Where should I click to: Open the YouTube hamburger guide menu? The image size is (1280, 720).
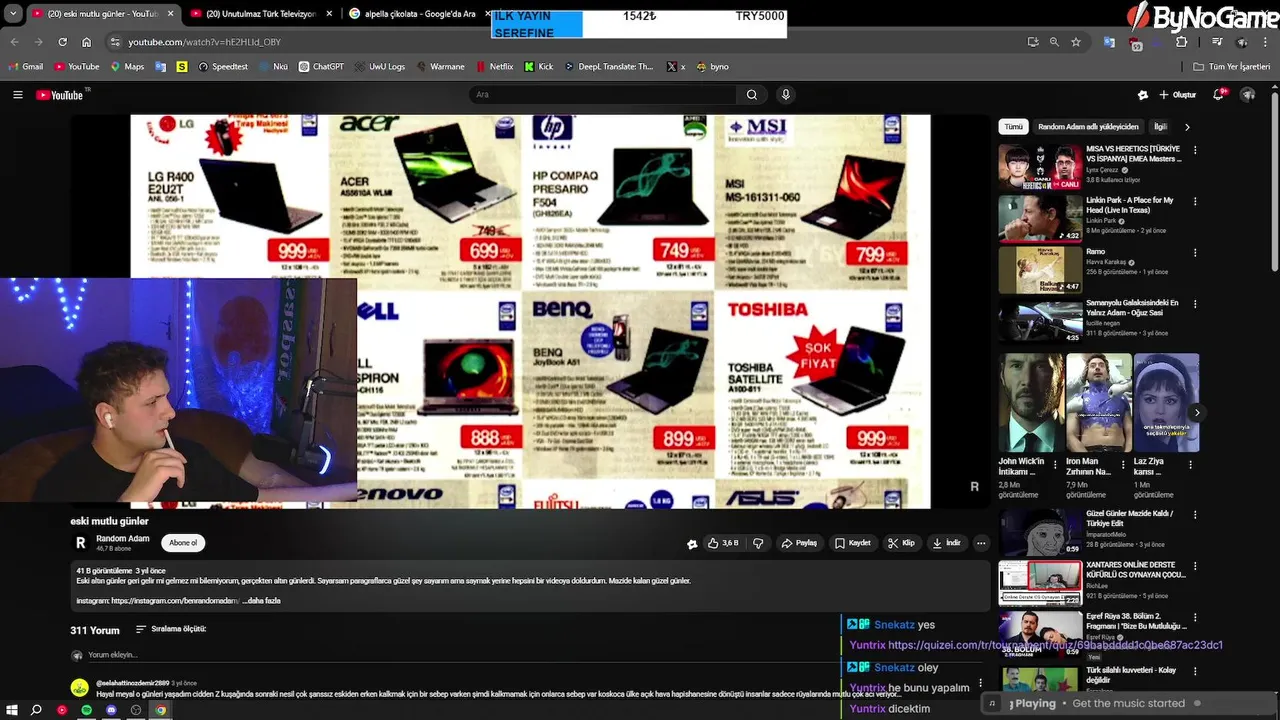coord(17,95)
